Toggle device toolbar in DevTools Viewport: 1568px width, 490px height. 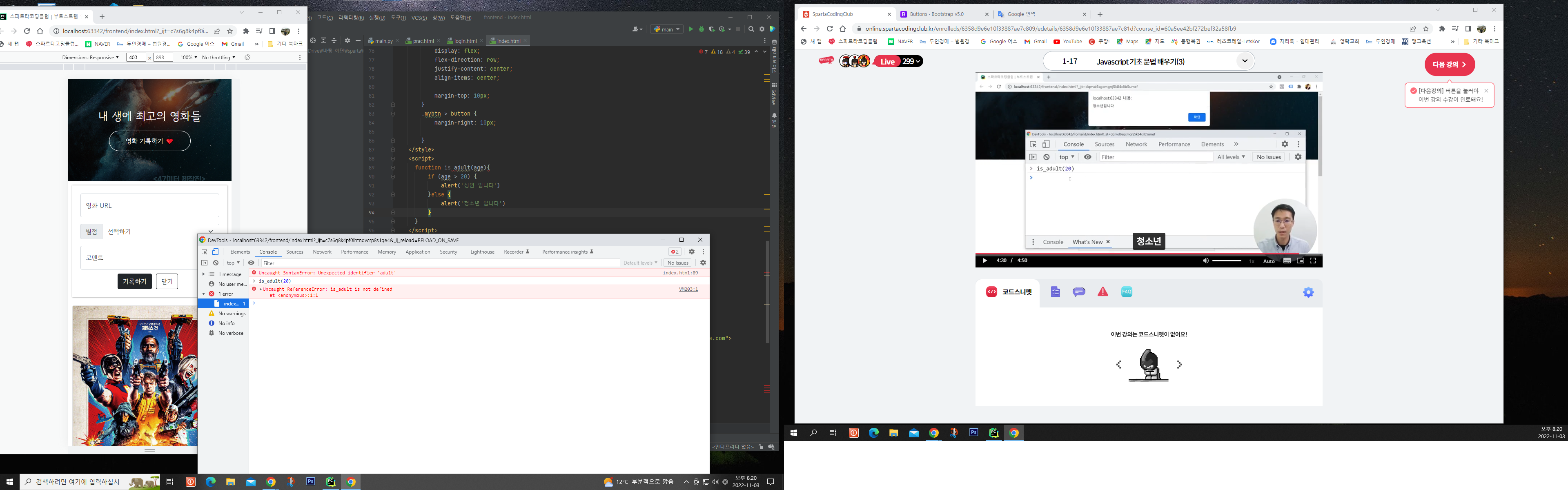[215, 252]
